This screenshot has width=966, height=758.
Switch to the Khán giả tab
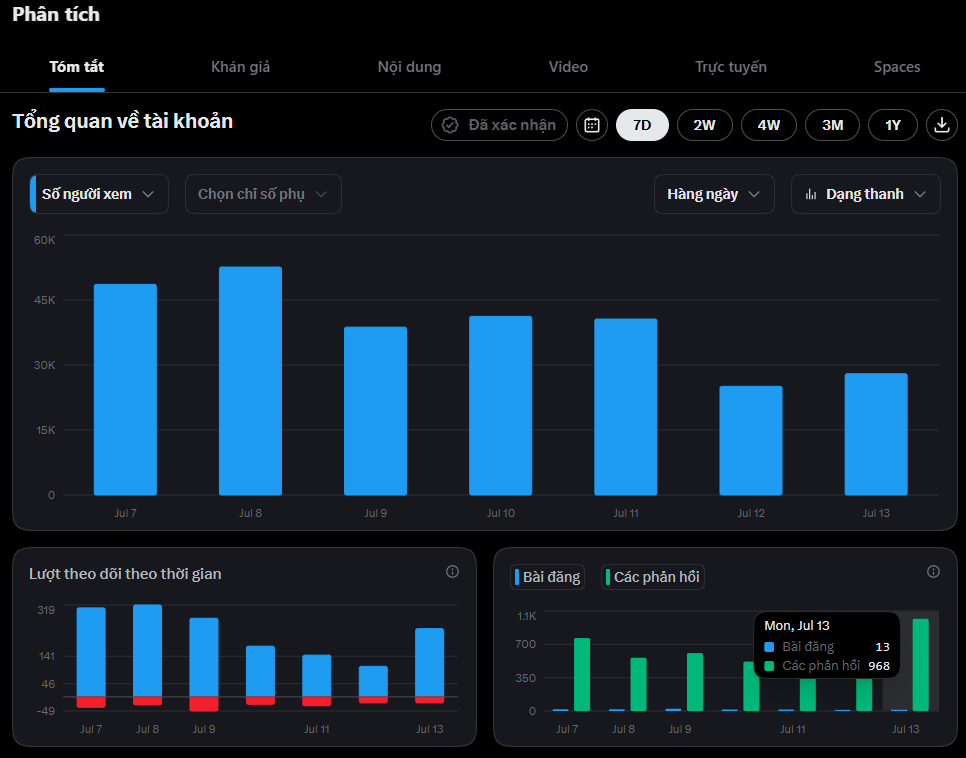240,67
